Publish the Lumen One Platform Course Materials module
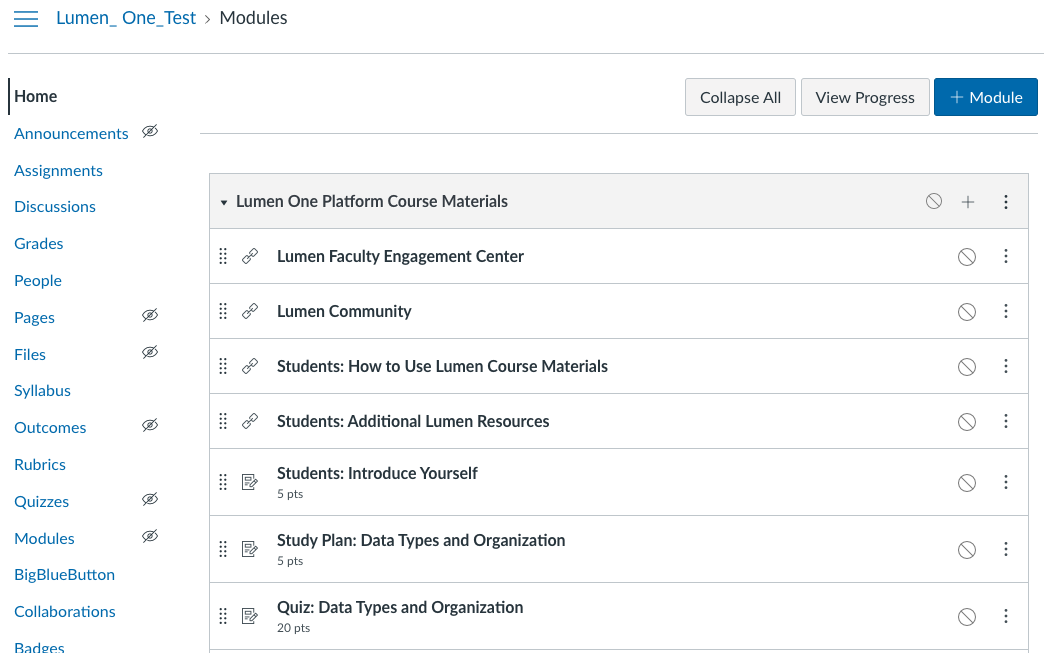Viewport: 1044px width, 653px height. pos(933,200)
